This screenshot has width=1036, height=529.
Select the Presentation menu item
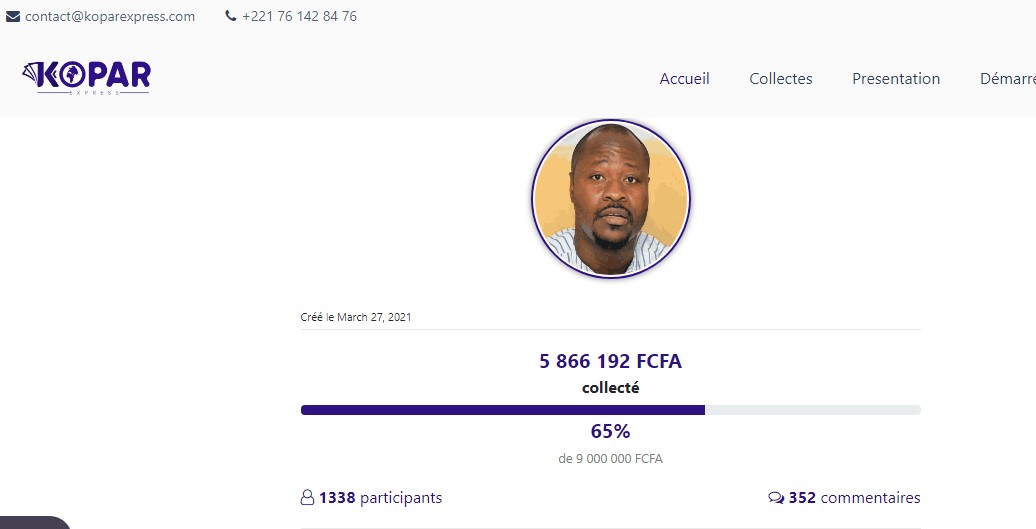[895, 79]
